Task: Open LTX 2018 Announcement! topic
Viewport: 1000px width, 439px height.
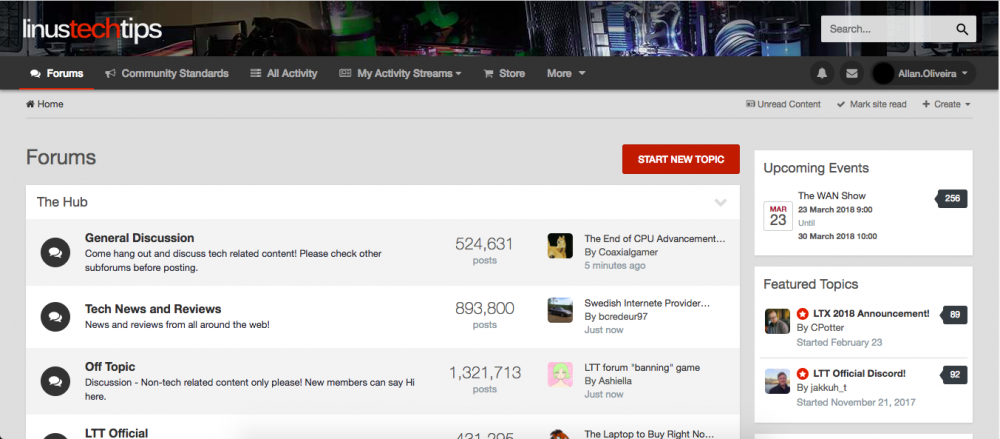Action: pyautogui.click(x=871, y=314)
